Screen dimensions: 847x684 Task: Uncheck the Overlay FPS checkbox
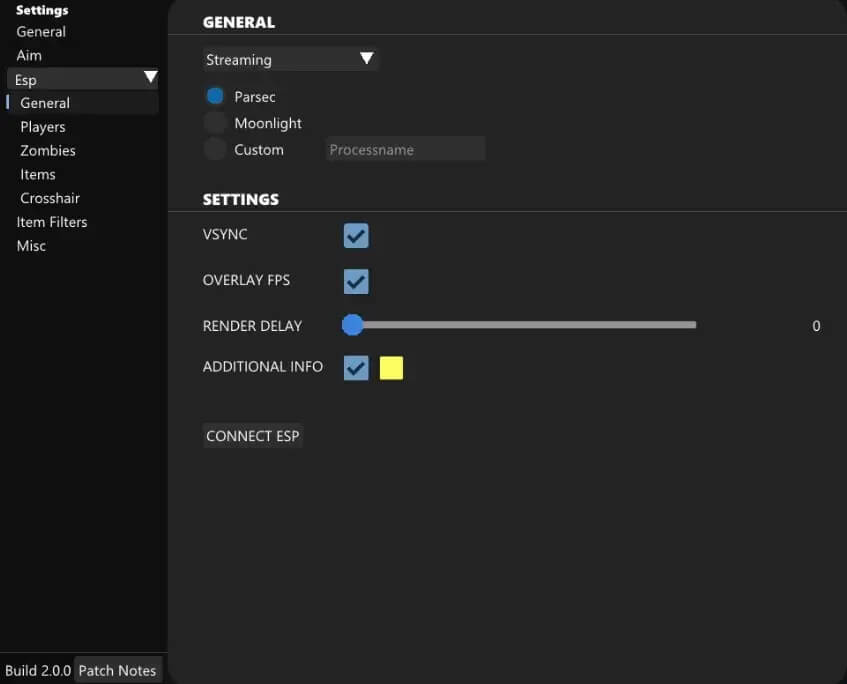[356, 281]
